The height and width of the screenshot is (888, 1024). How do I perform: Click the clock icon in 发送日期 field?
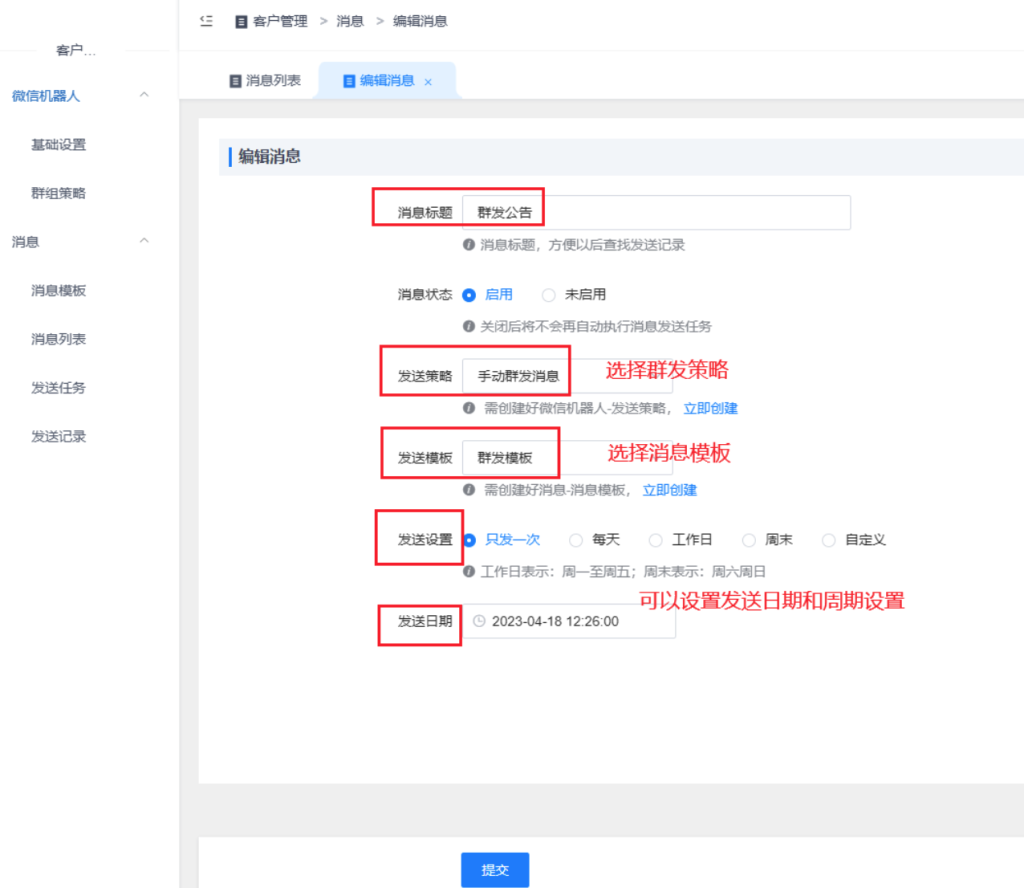tap(479, 621)
